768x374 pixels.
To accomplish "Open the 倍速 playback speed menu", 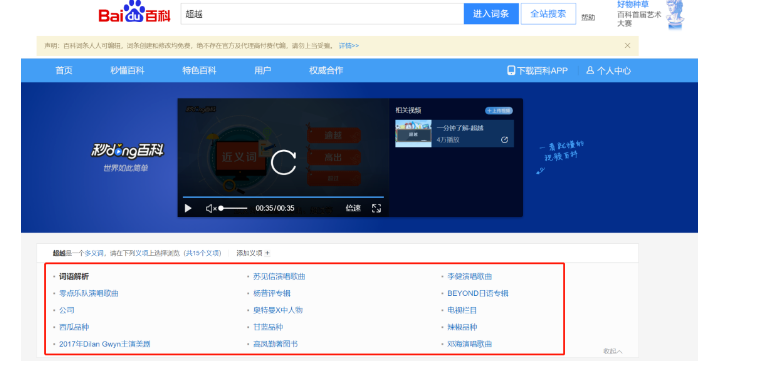I will coord(353,208).
